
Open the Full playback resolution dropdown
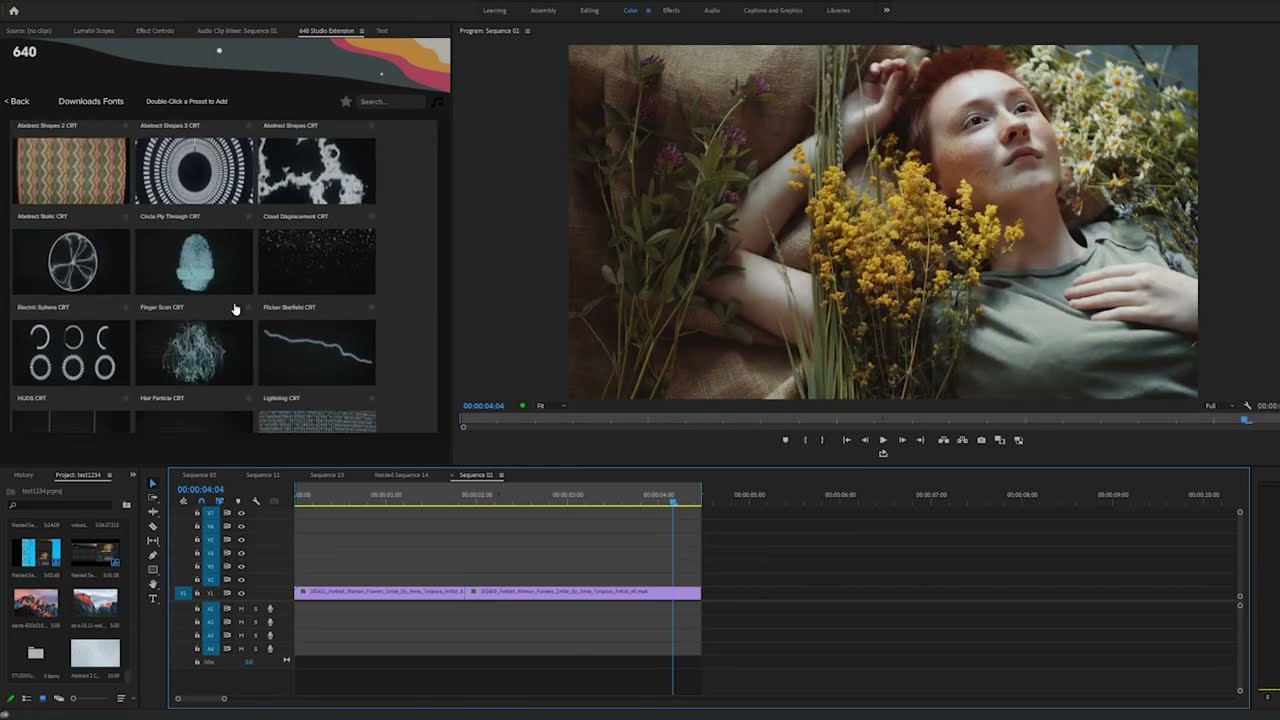(x=1216, y=406)
